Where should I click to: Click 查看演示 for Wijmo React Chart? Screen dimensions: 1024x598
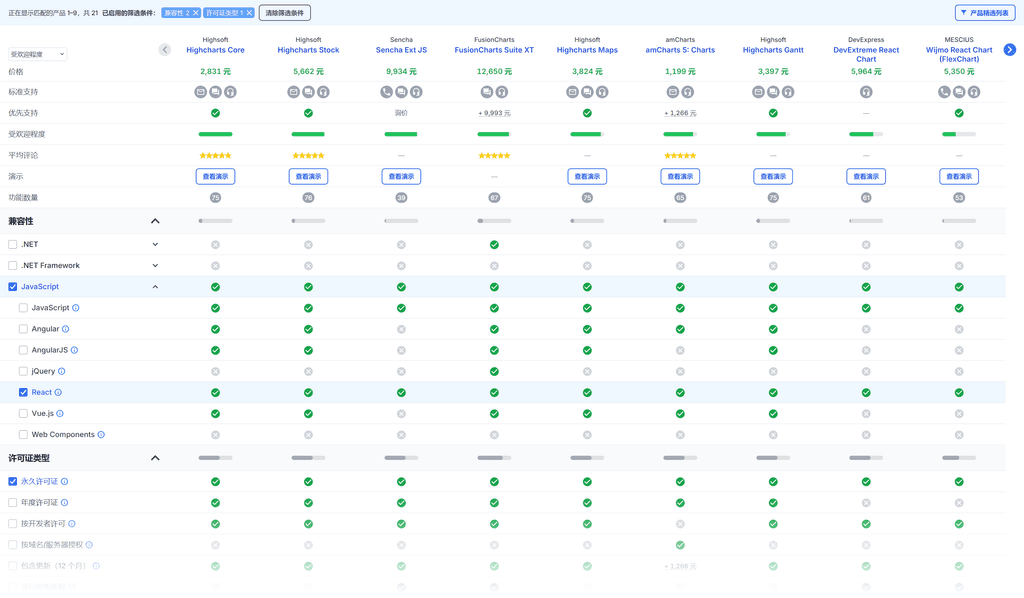[959, 176]
